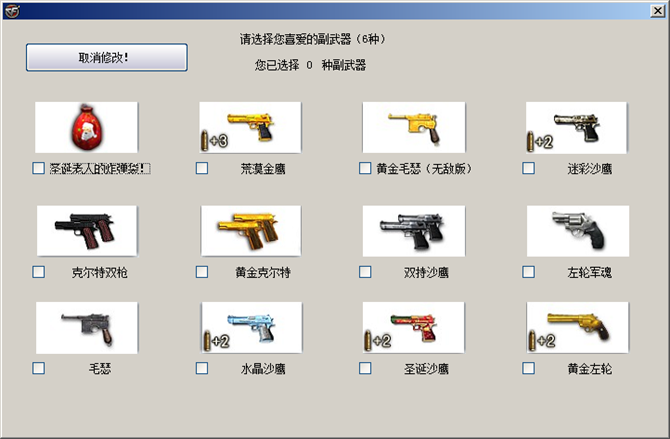Select the Santa bomb bag image
The width and height of the screenshot is (670, 439).
(86, 127)
